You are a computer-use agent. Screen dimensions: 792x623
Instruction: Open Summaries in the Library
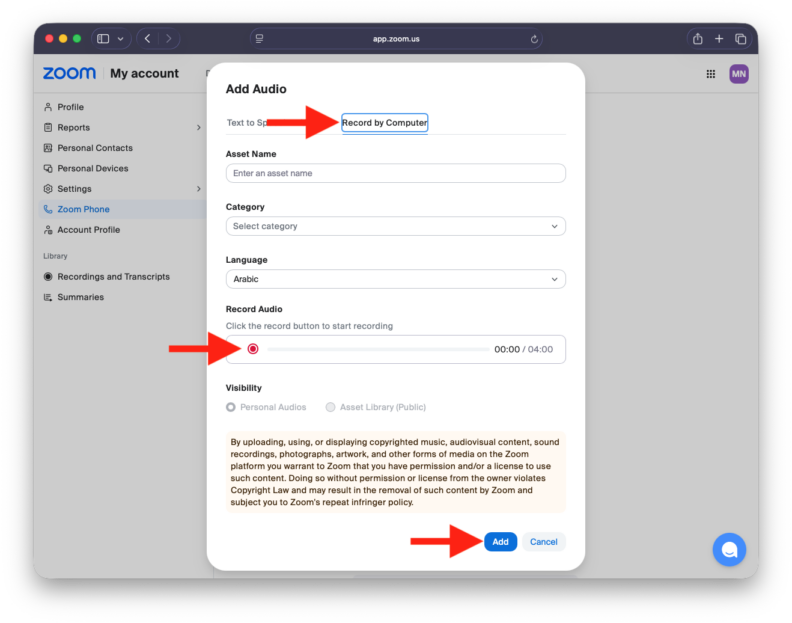81,297
